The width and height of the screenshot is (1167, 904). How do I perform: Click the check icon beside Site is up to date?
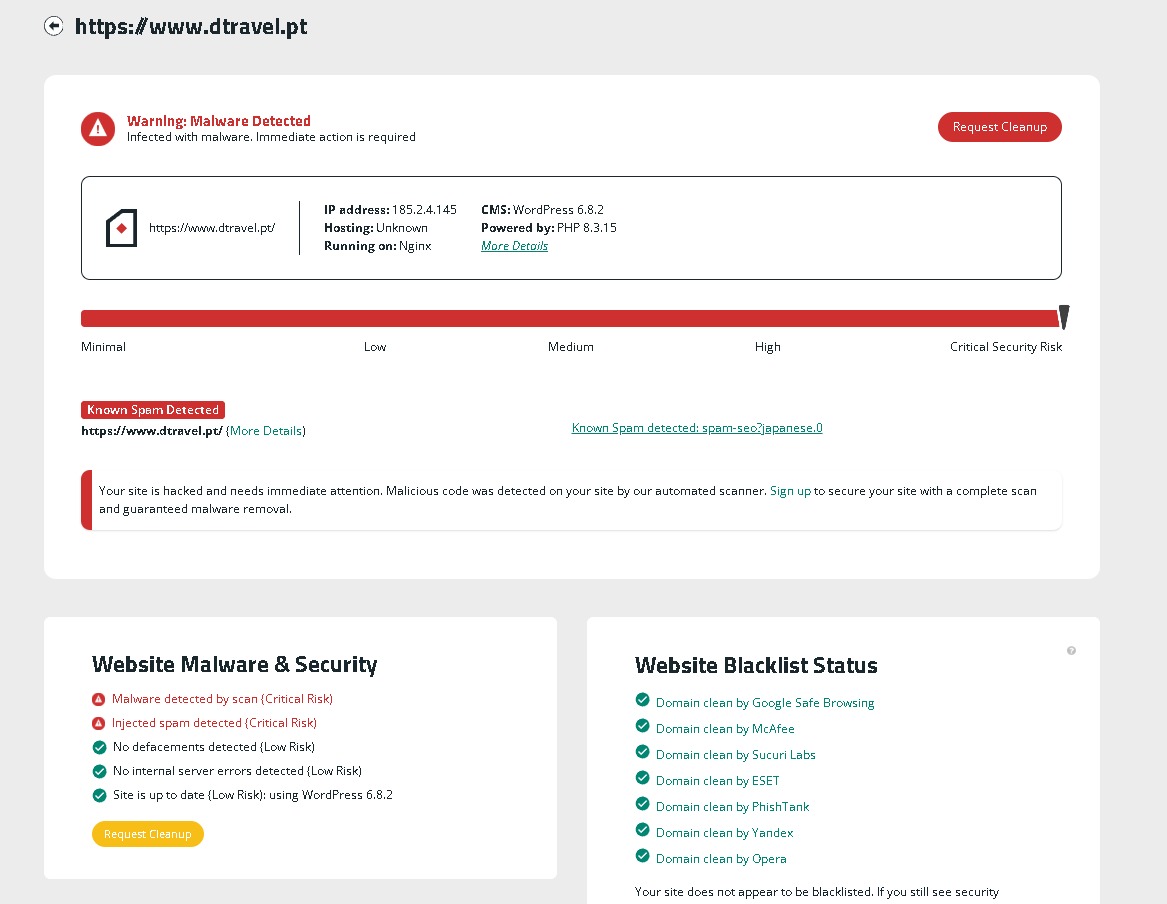tap(99, 795)
